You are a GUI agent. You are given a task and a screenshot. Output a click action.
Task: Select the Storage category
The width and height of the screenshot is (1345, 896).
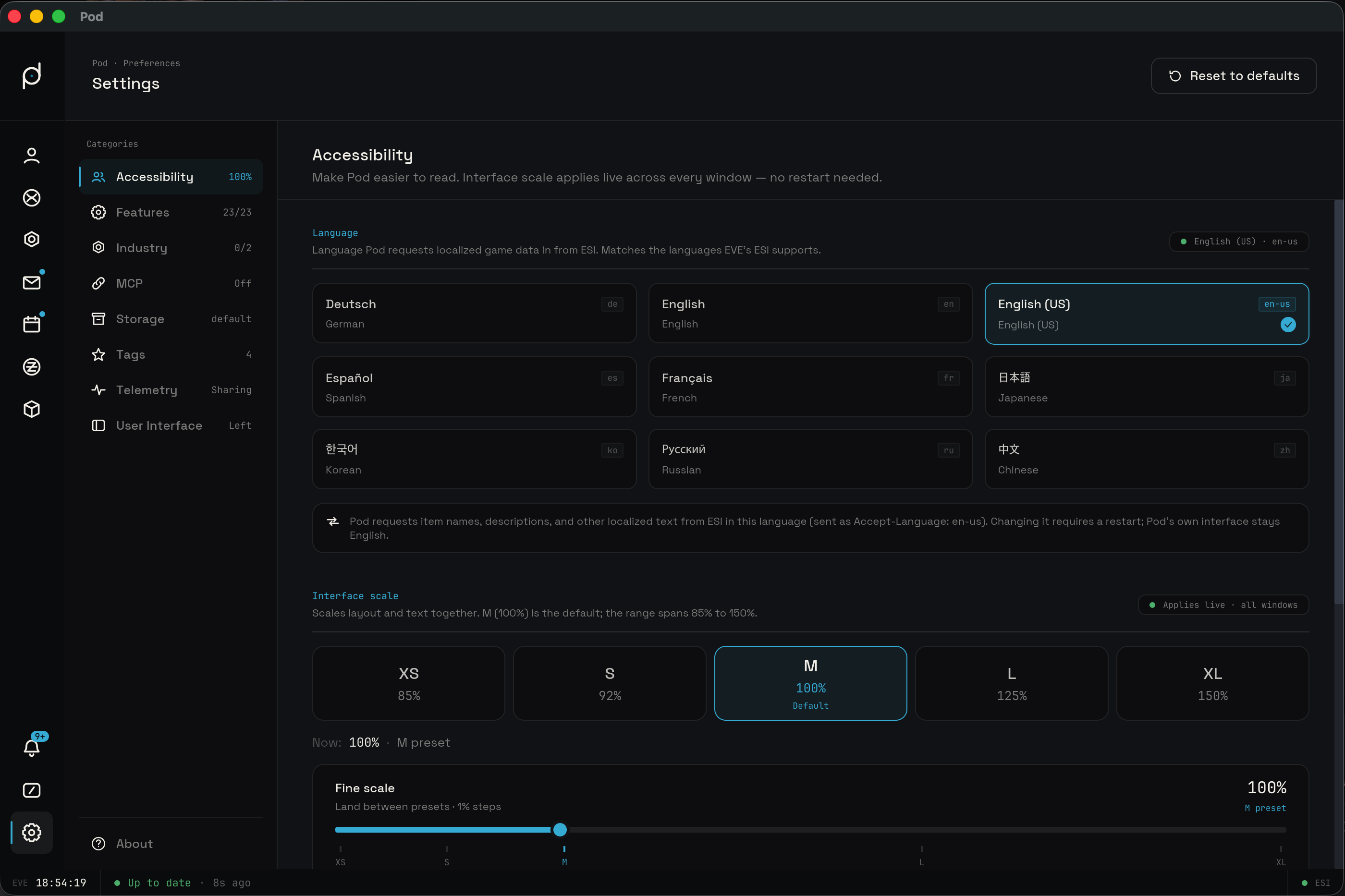point(171,319)
